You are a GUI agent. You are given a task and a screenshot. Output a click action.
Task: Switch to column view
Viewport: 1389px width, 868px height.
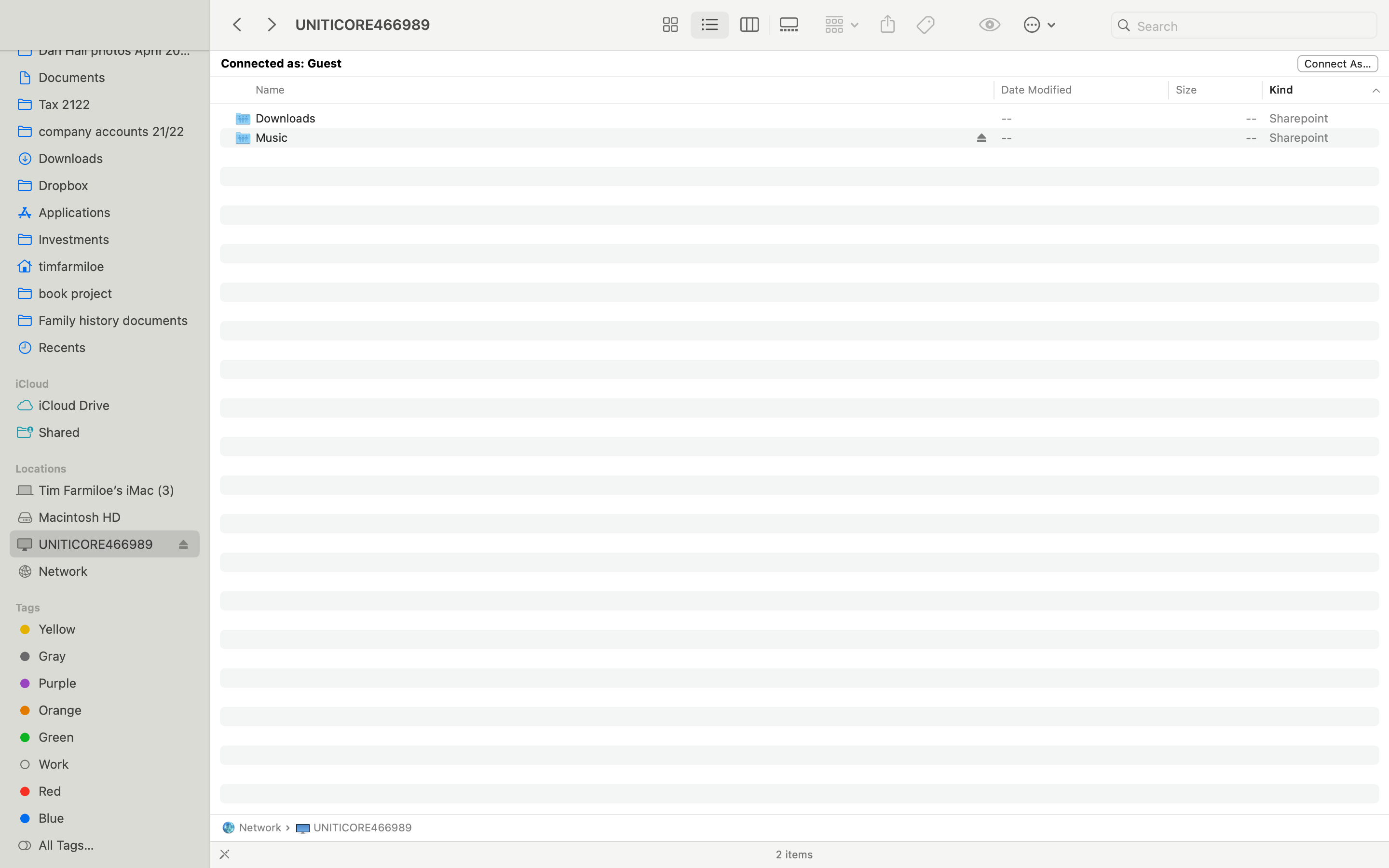tap(749, 25)
